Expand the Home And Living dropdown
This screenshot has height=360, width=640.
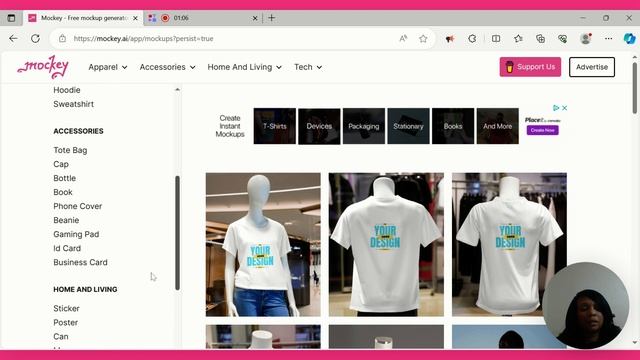tap(244, 67)
